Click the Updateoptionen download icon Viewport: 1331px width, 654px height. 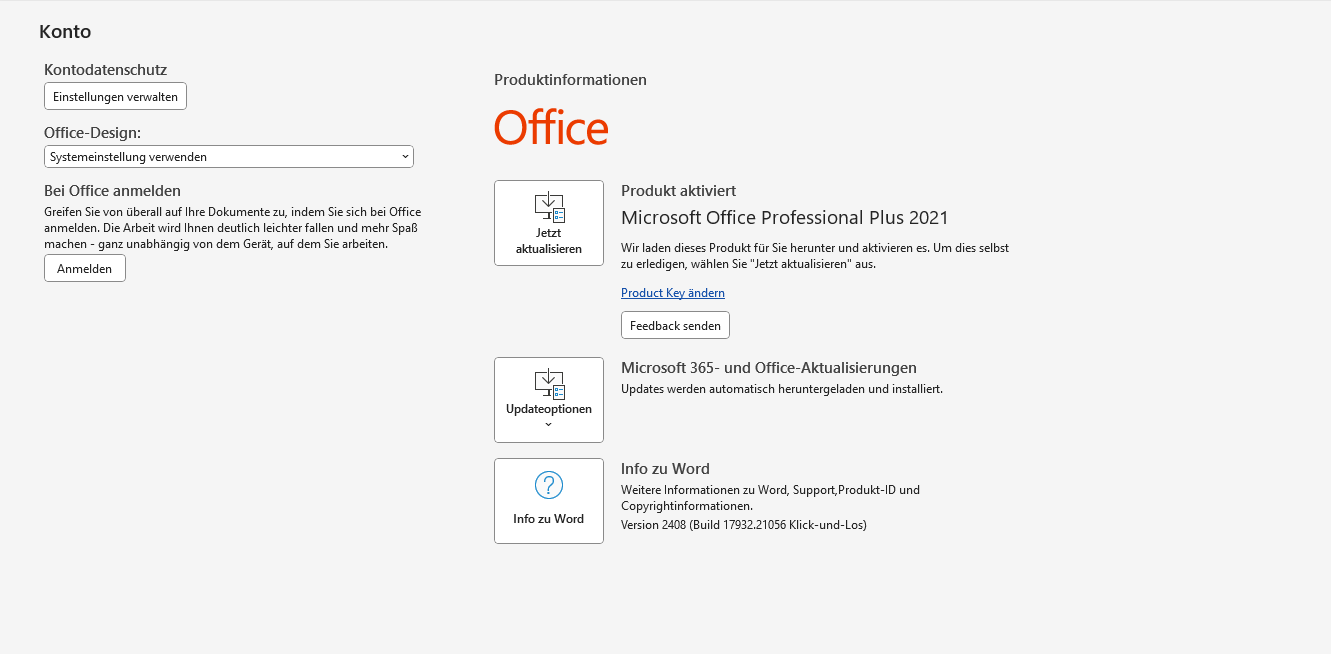pyautogui.click(x=549, y=384)
